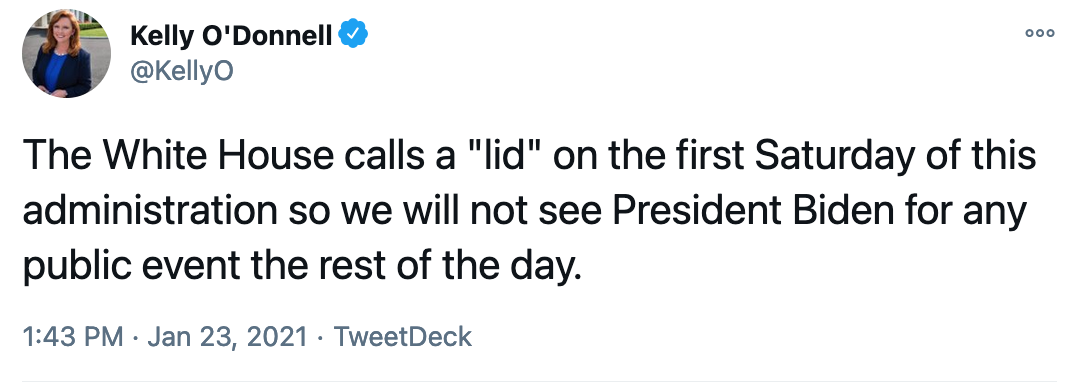Visit the @KellyO handle link
Screen dimensions: 1066x382
click(182, 71)
